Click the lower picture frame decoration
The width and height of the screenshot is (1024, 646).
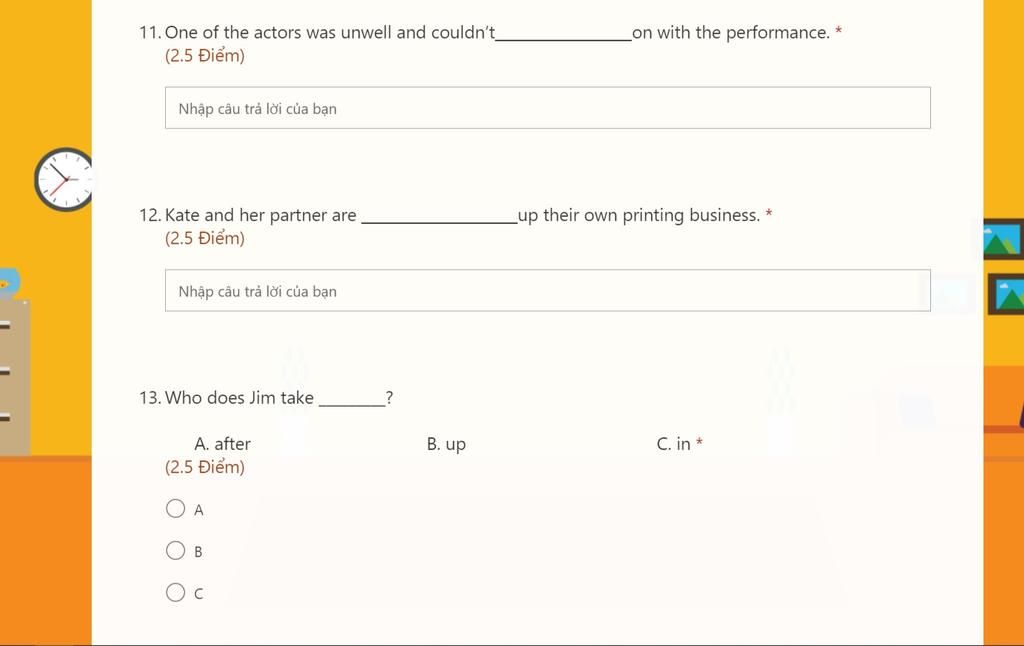1006,294
